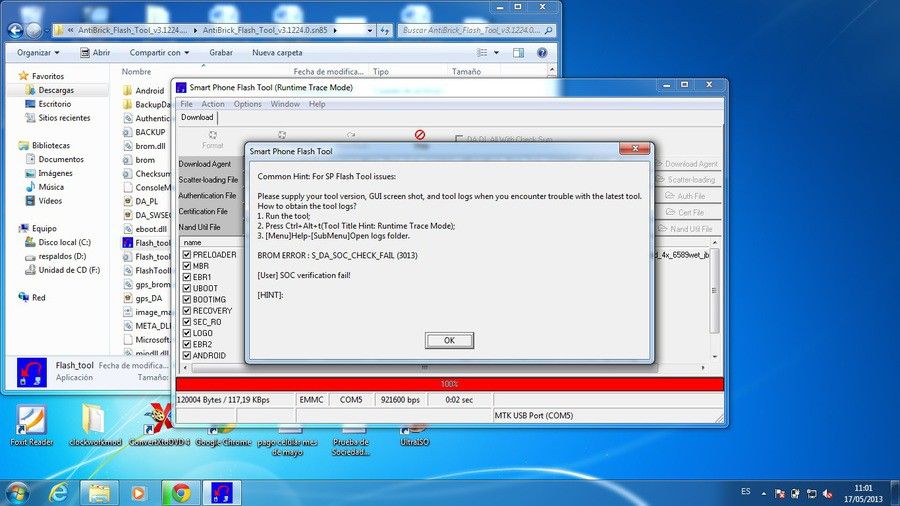Open clockworkmod desktop folder

click(x=95, y=425)
